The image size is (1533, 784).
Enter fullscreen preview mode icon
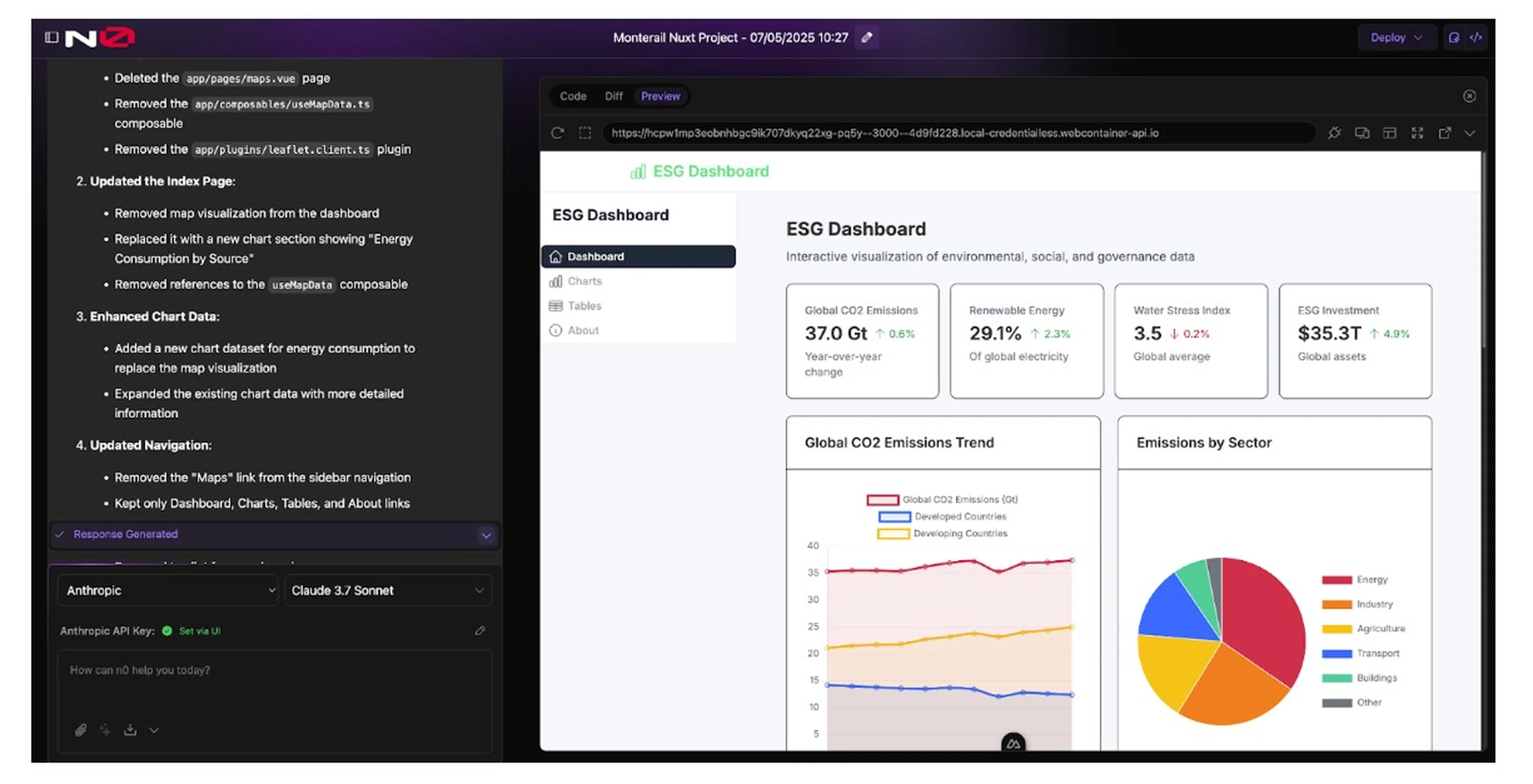point(1417,133)
